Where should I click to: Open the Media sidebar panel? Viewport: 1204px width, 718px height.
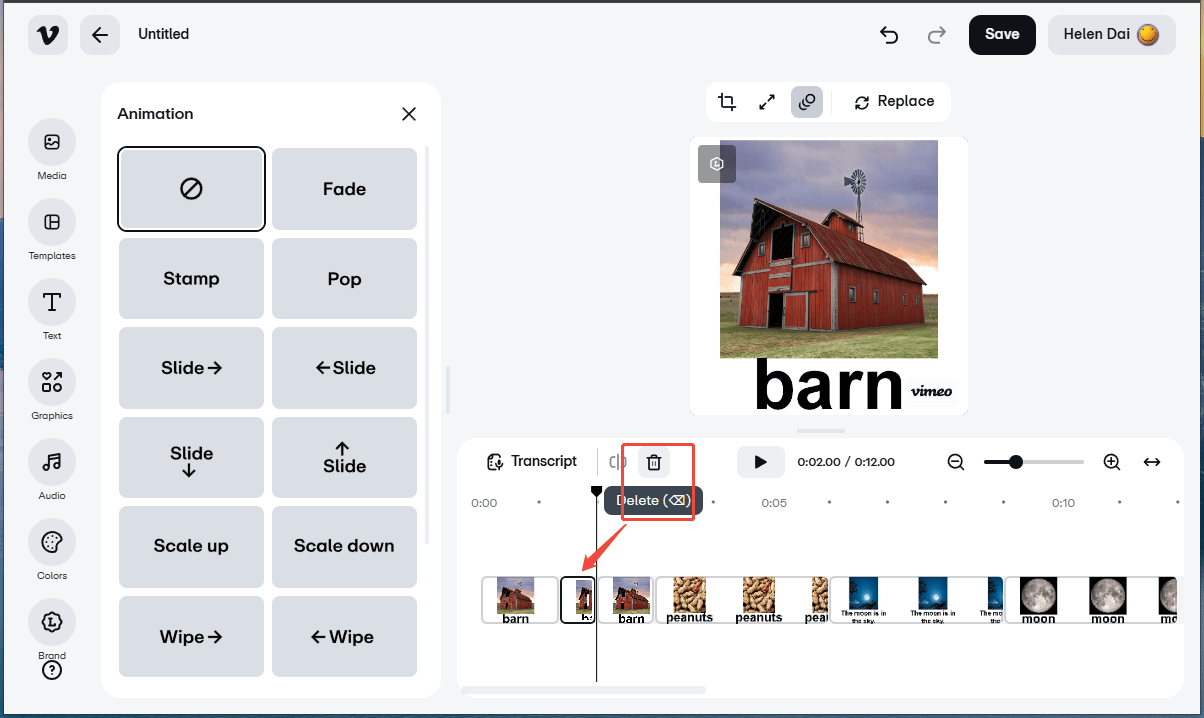click(52, 150)
